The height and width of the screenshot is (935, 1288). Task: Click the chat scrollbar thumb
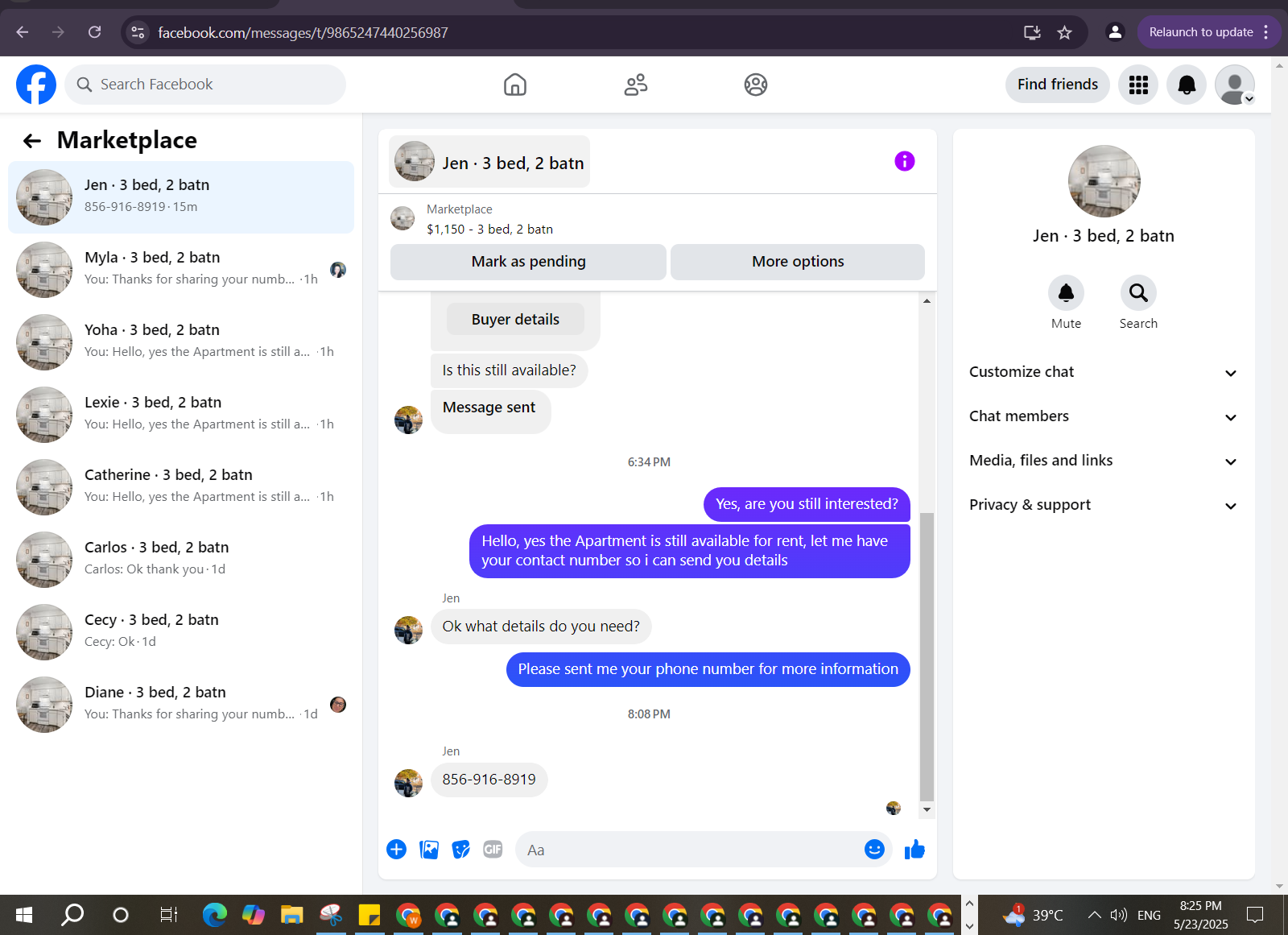pyautogui.click(x=927, y=656)
